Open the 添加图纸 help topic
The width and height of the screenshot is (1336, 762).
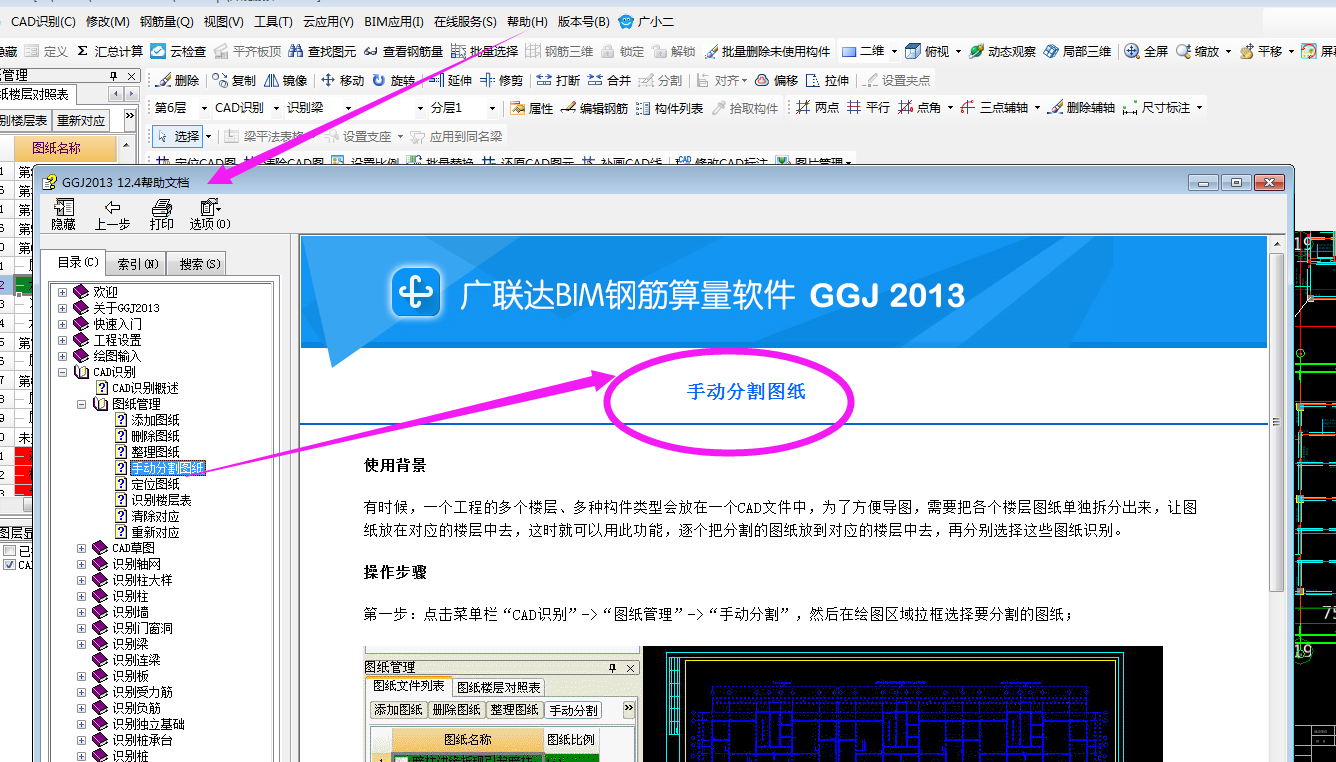point(155,420)
